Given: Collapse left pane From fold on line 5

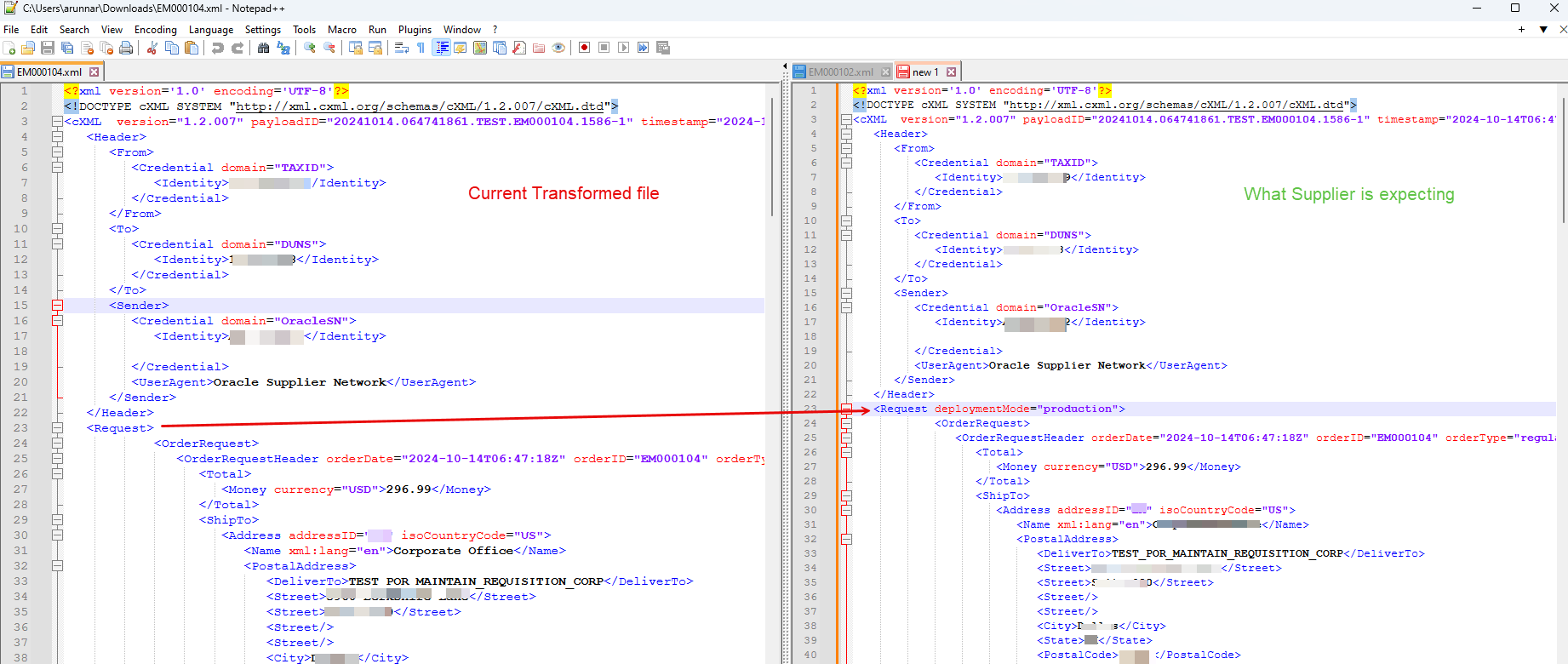Looking at the screenshot, I should 57,152.
